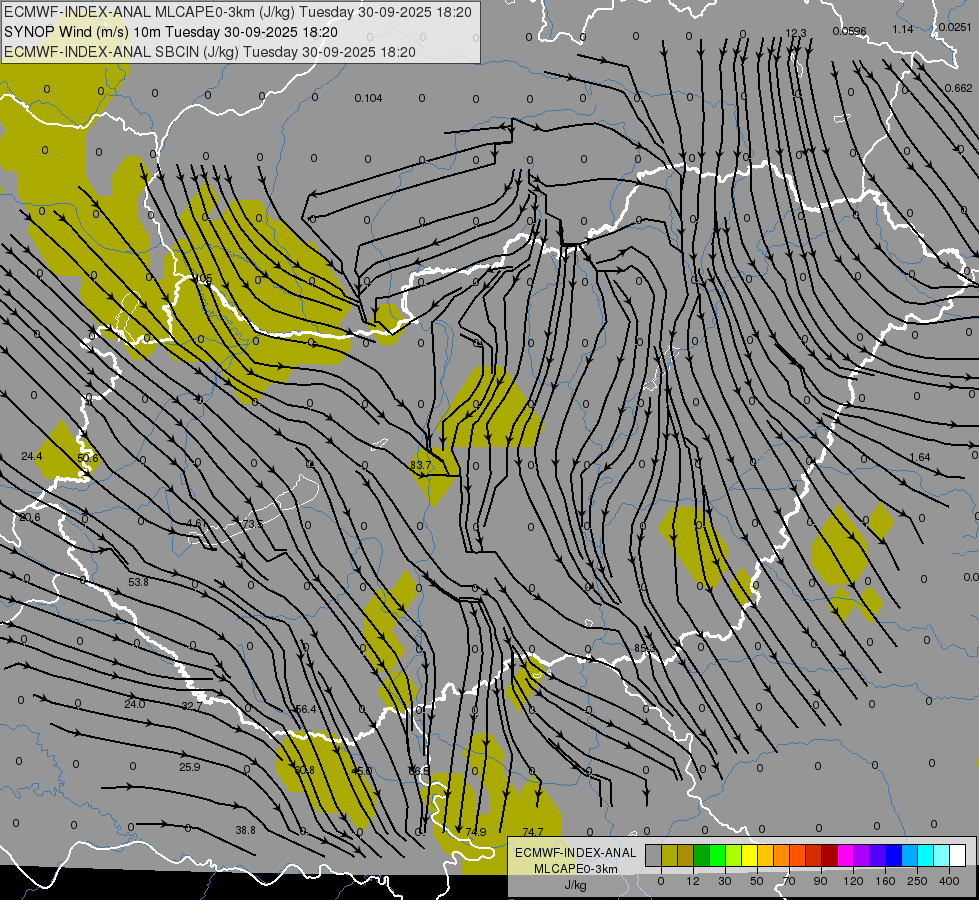This screenshot has width=979, height=900.
Task: Click the map value 25.9
Action: 190,767
